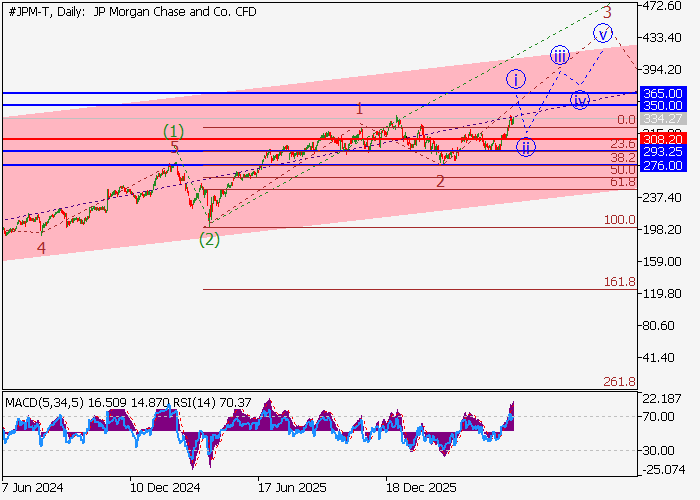The image size is (700, 500).
Task: Select the green (2) wave label
Action: click(x=209, y=240)
